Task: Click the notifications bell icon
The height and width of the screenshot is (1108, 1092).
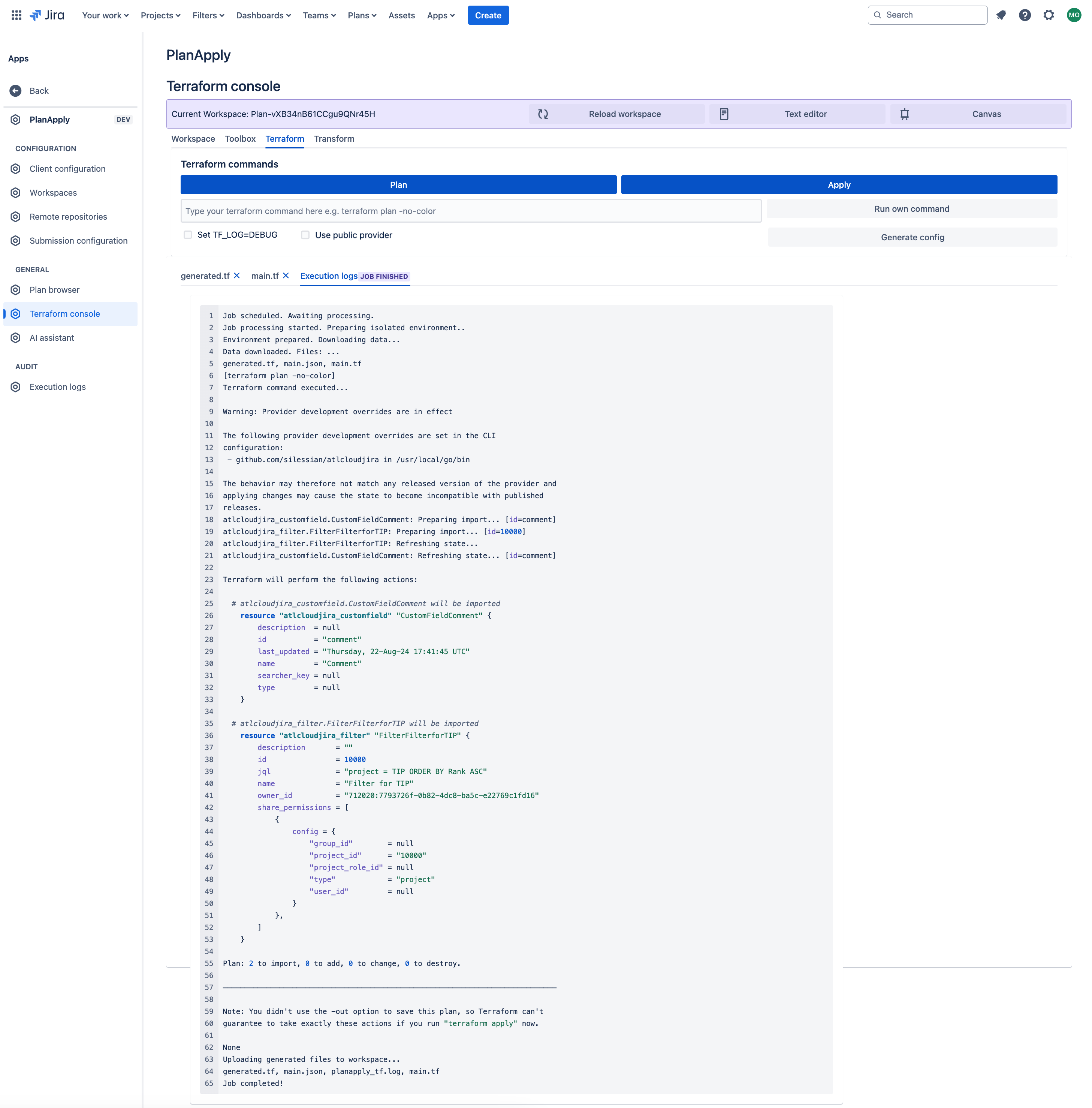Action: [x=1001, y=15]
